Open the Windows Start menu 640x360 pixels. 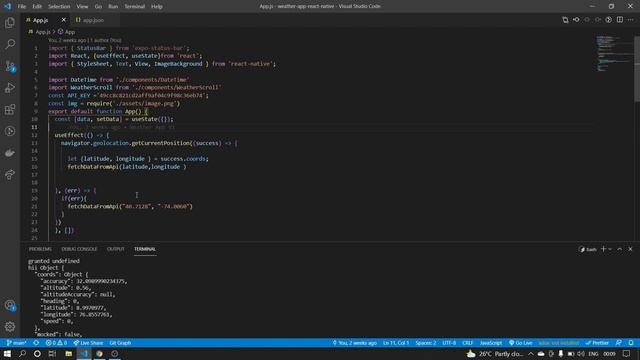(7, 353)
